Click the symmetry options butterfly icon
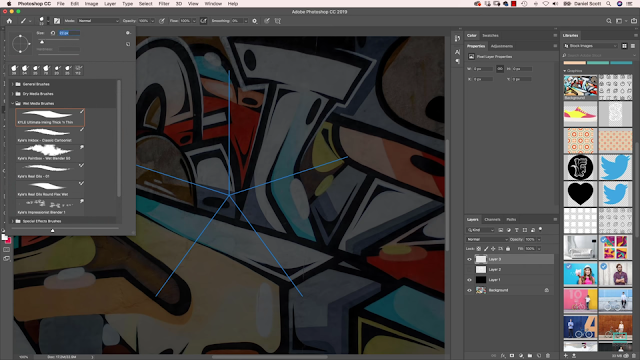This screenshot has height=360, width=640. [278, 21]
